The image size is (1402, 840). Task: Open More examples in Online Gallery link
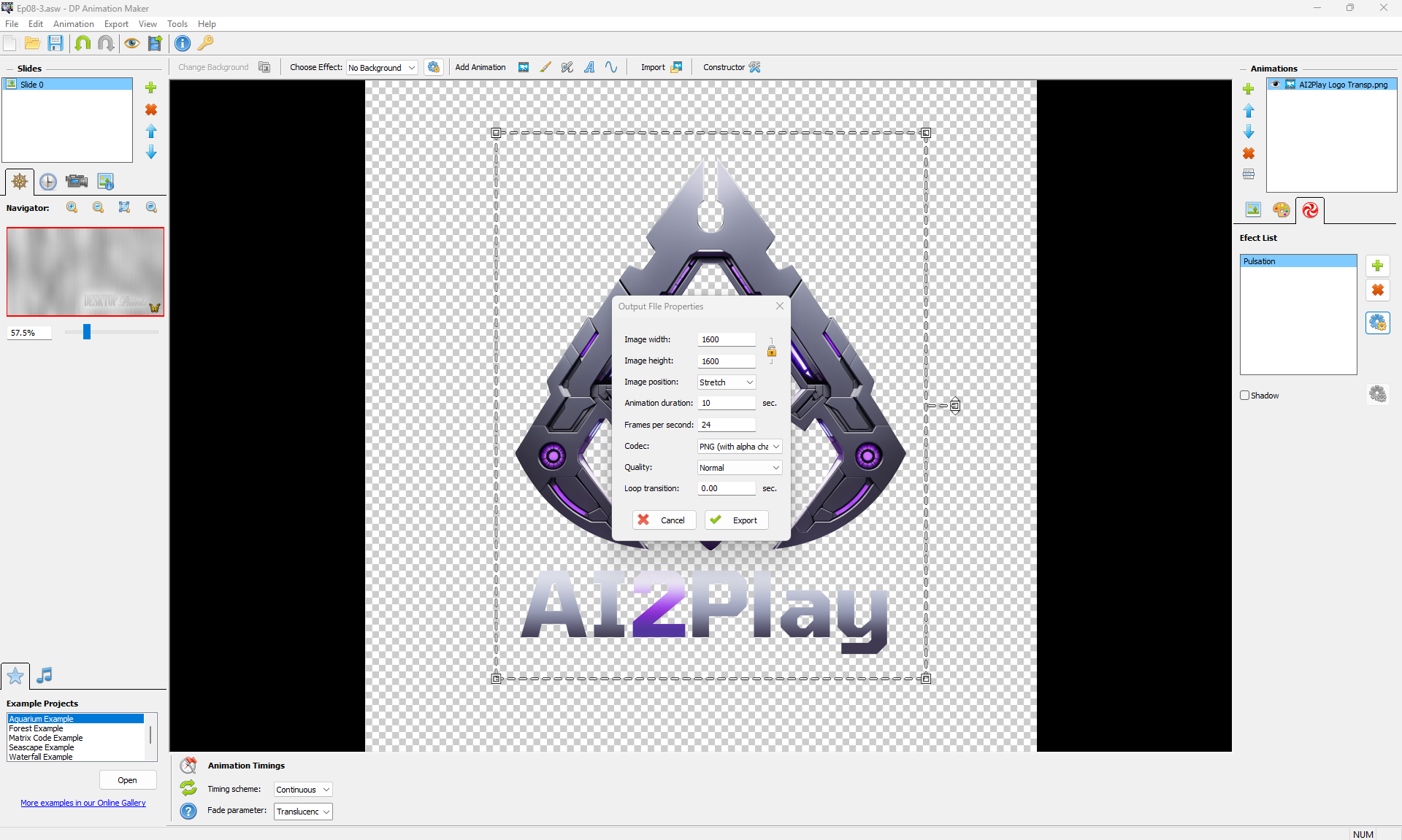(x=83, y=803)
